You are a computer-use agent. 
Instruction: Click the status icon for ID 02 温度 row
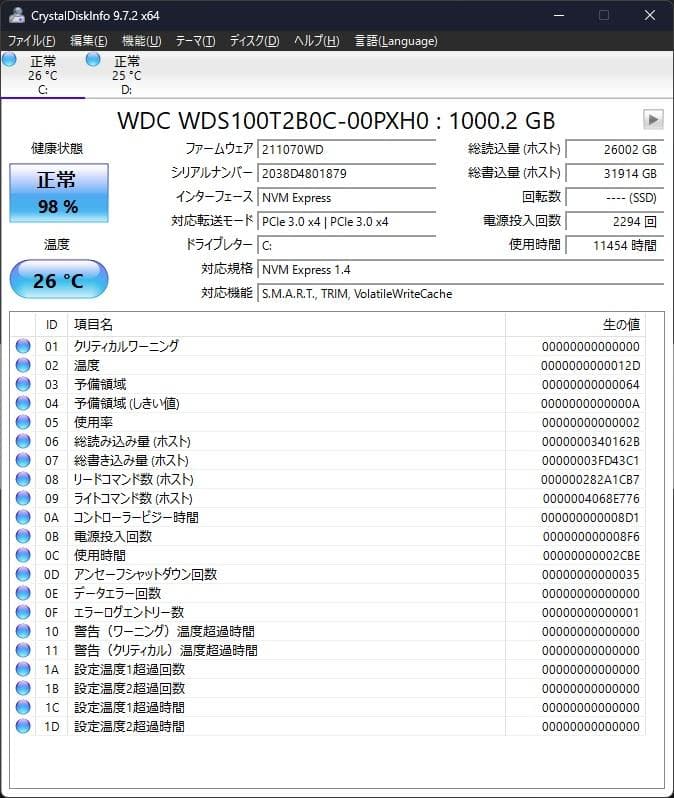tap(23, 365)
